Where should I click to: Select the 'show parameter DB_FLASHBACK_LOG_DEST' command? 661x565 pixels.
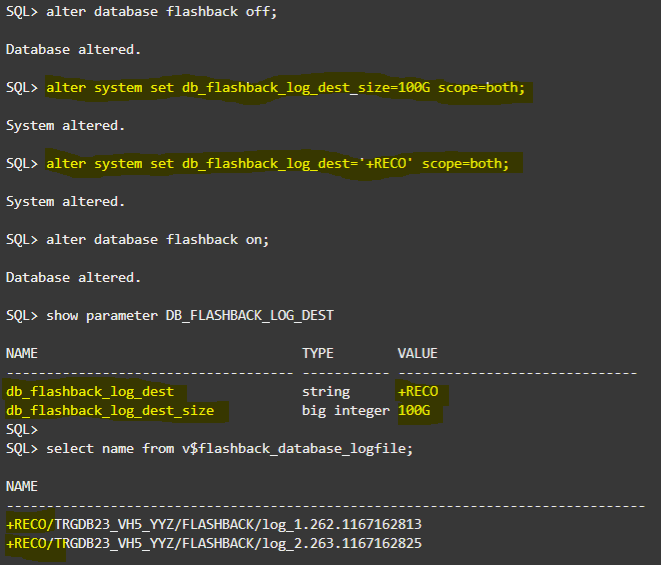coord(190,315)
